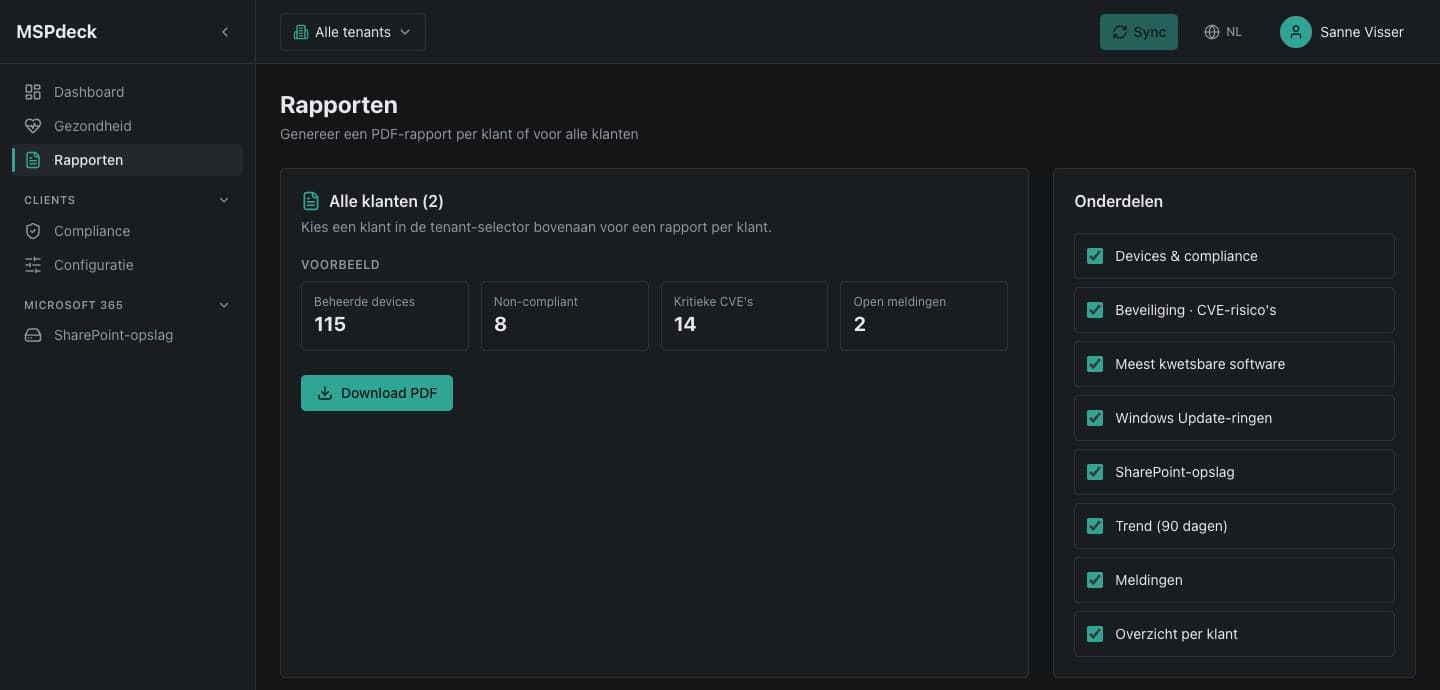This screenshot has height=690, width=1440.
Task: Collapse the MICROSOFT 365 section chevron
Action: click(224, 305)
